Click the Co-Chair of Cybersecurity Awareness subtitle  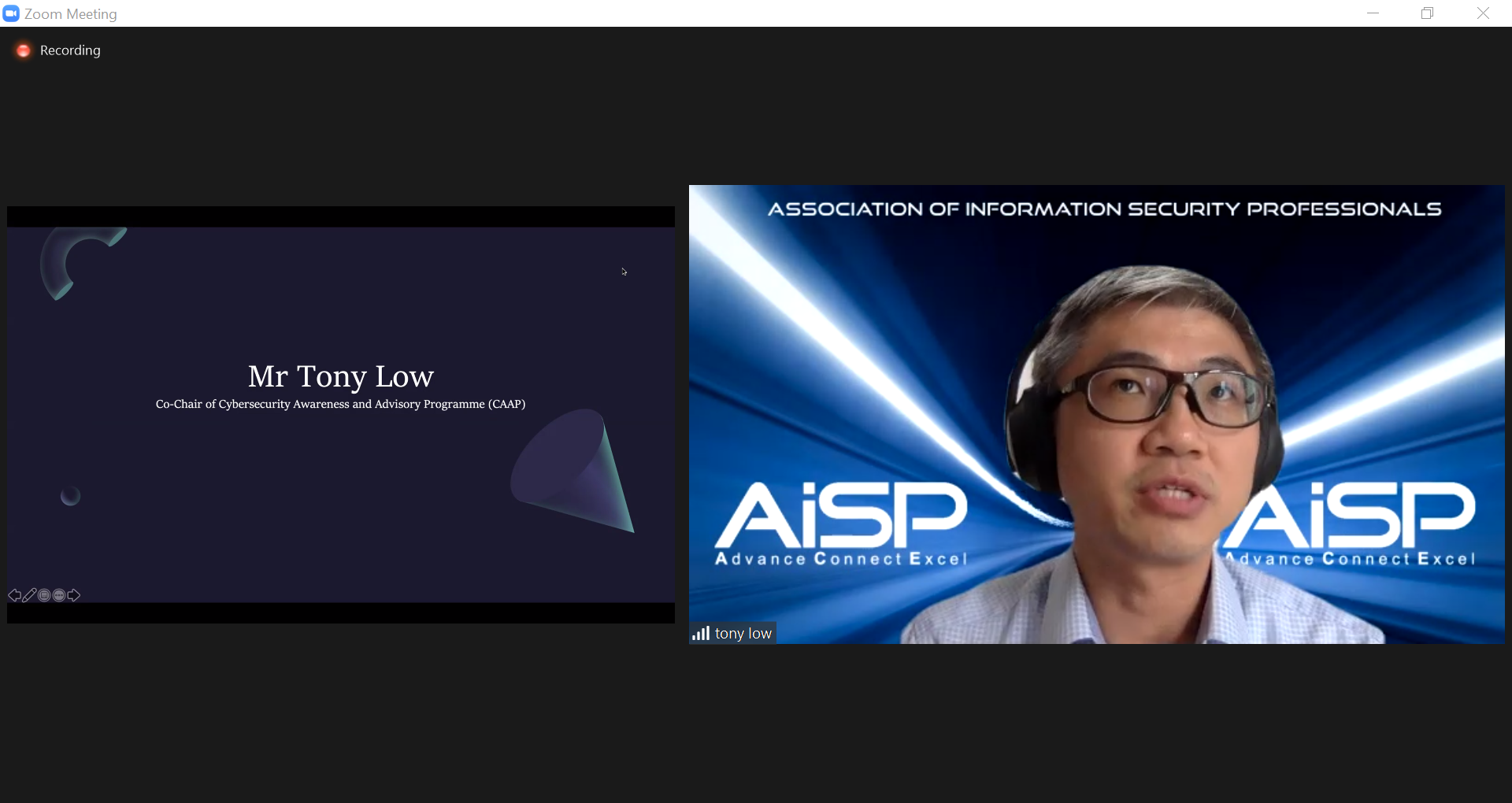pos(340,404)
